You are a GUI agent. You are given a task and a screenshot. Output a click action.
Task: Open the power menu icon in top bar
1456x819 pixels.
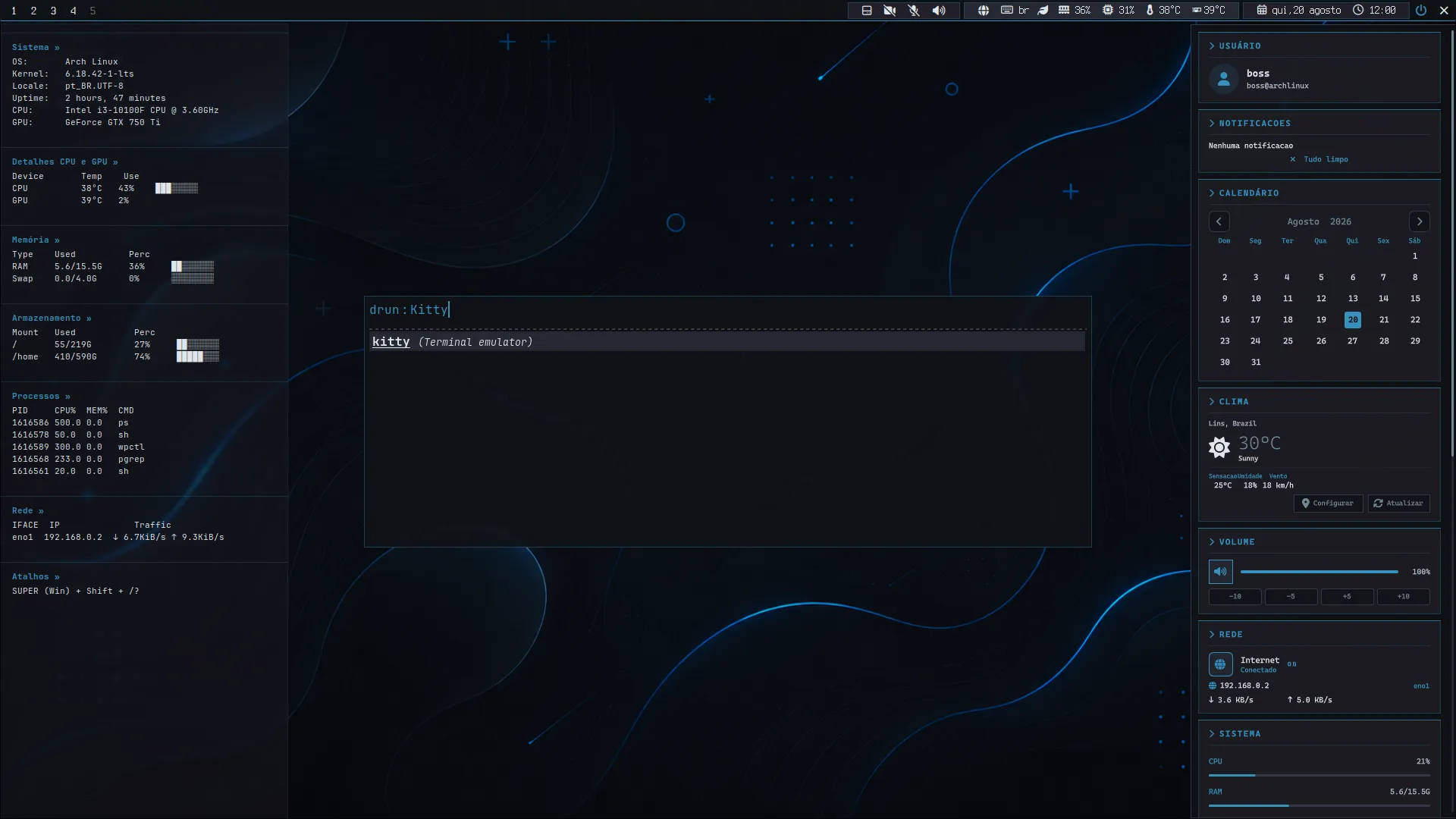(1421, 11)
